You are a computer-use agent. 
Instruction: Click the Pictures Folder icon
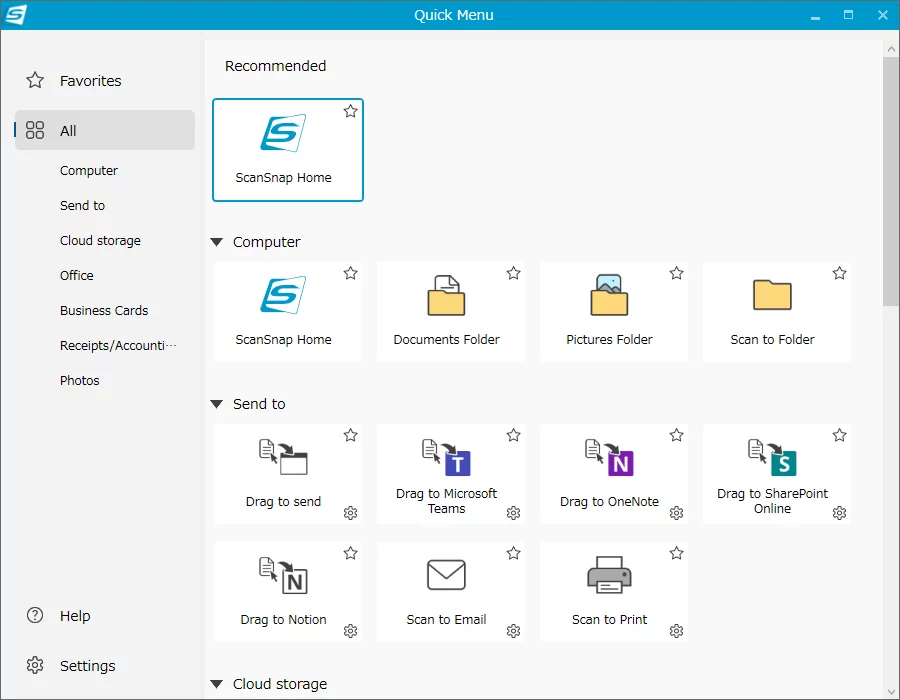pyautogui.click(x=609, y=295)
